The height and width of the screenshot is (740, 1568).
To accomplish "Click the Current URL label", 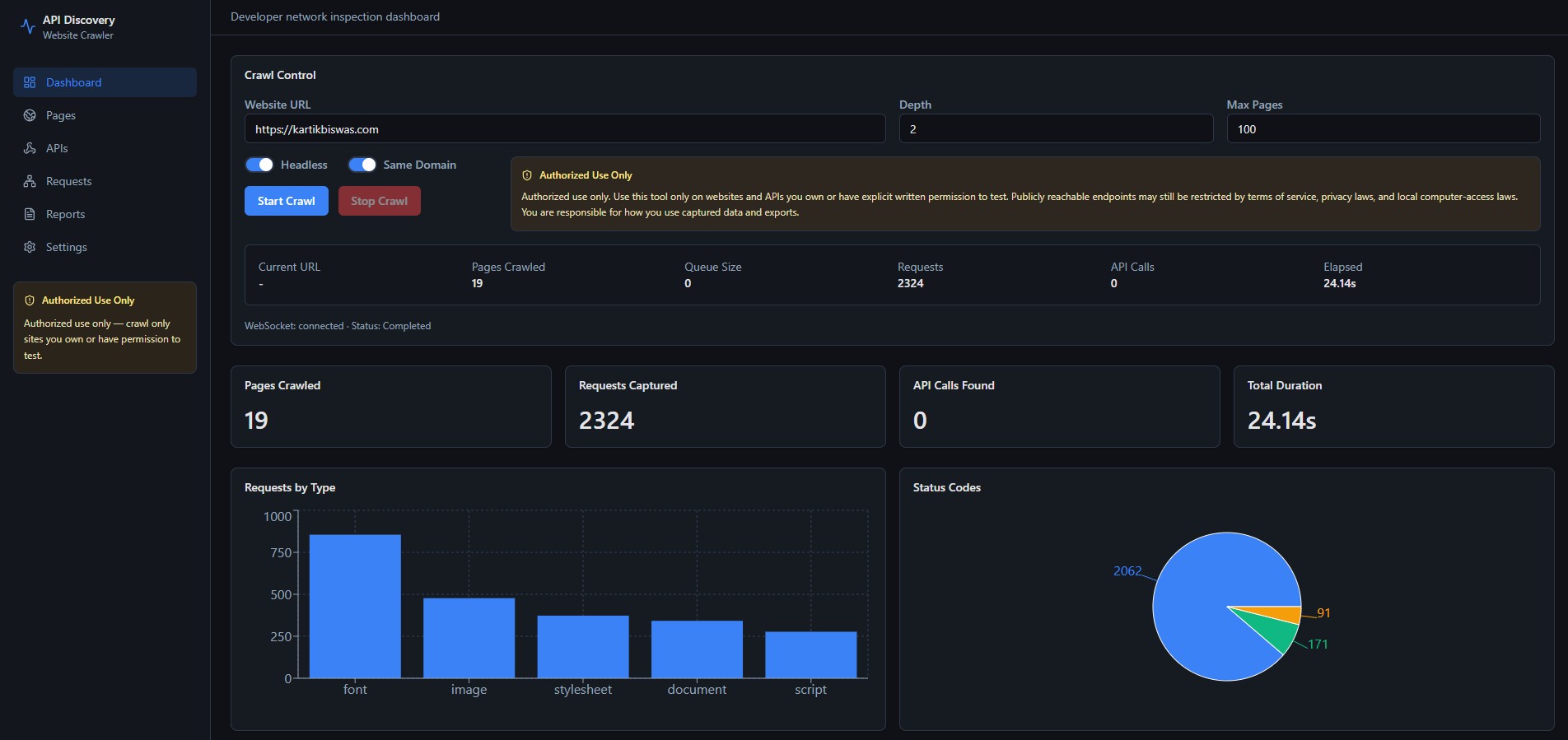I will (x=289, y=267).
